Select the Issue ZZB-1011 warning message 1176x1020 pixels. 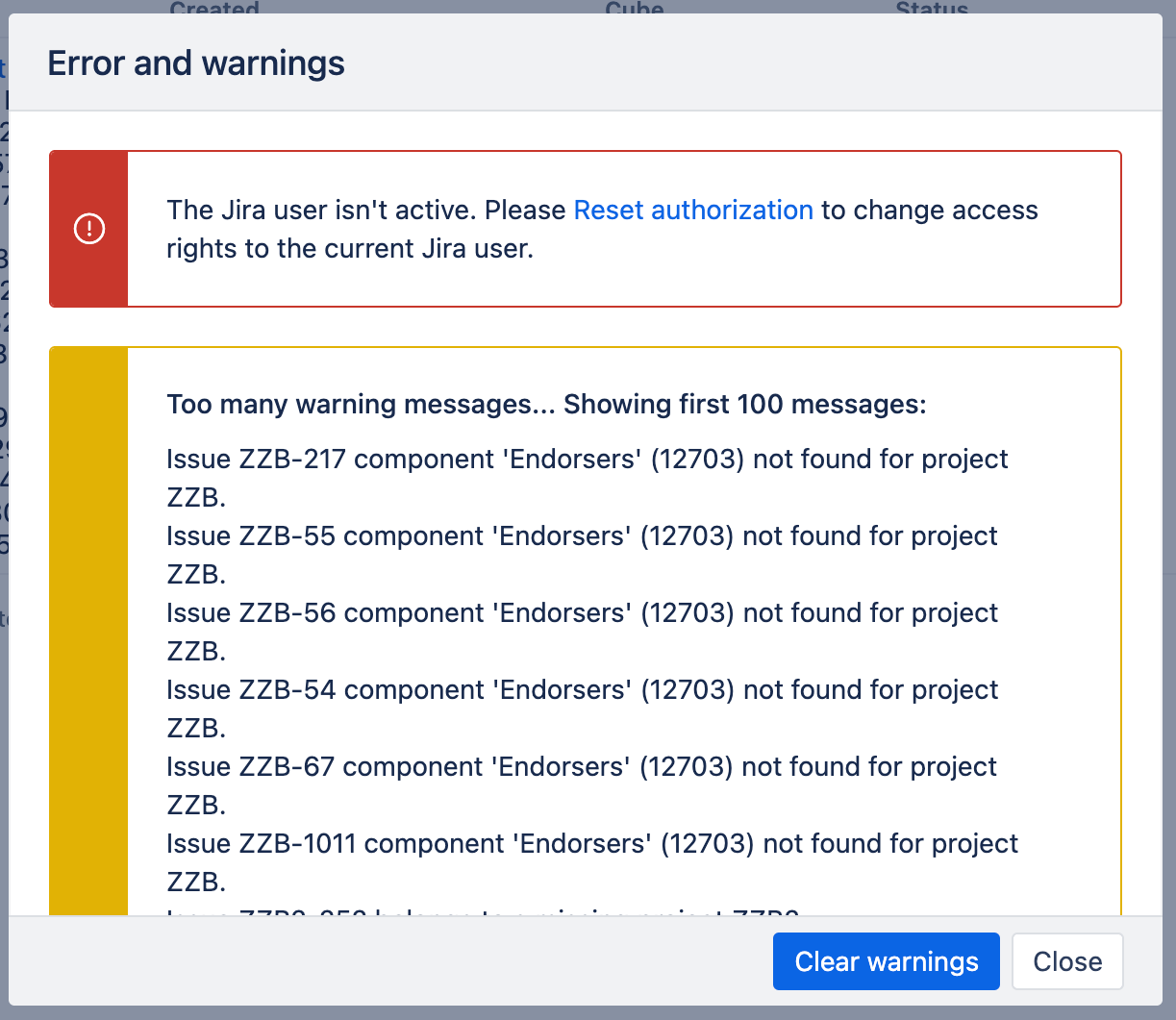(x=592, y=862)
